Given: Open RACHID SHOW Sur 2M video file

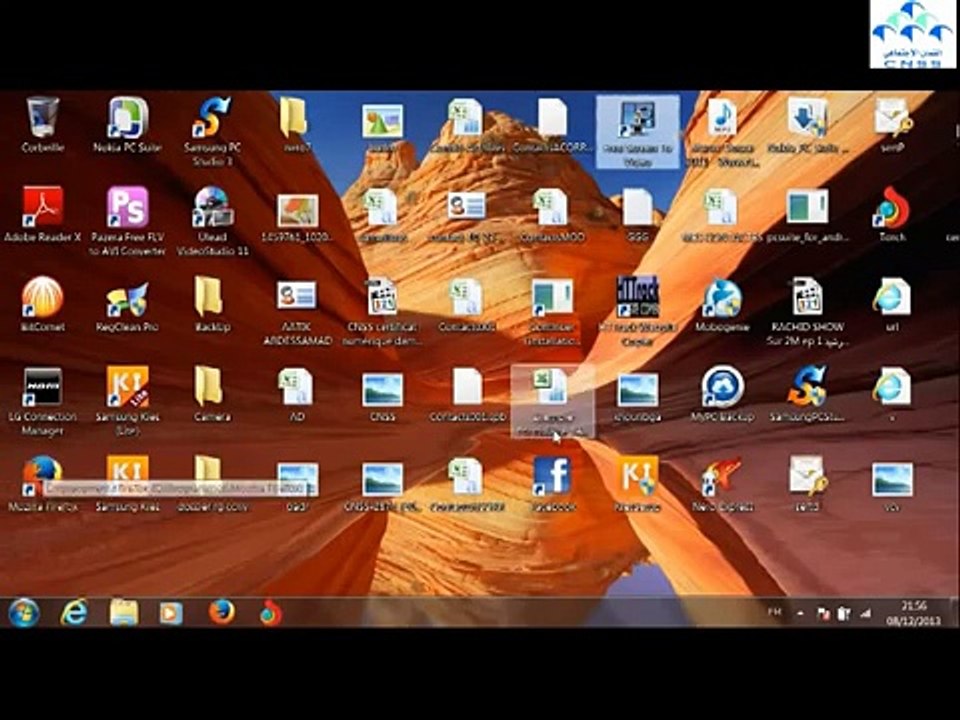Looking at the screenshot, I should click(x=807, y=311).
